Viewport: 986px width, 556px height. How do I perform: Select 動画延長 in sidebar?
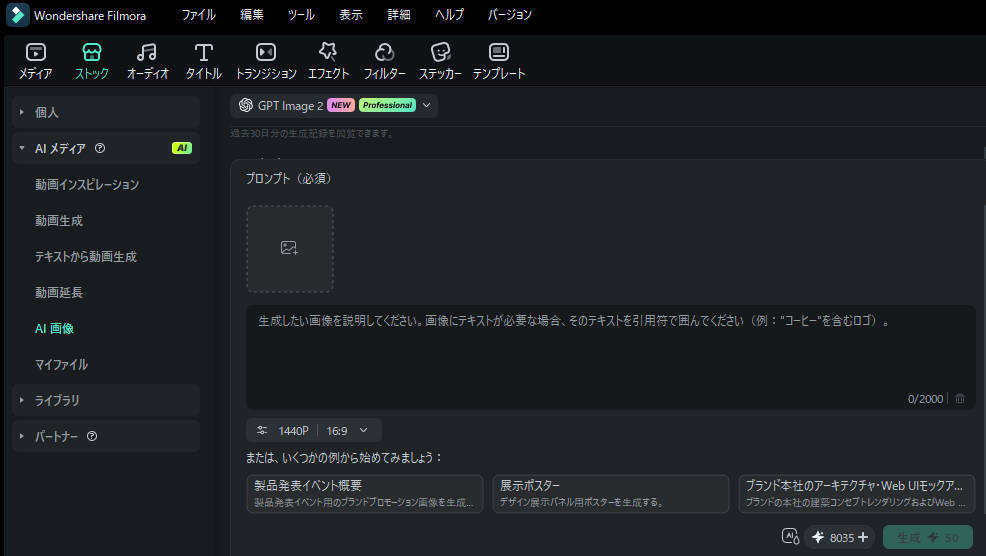click(x=59, y=292)
